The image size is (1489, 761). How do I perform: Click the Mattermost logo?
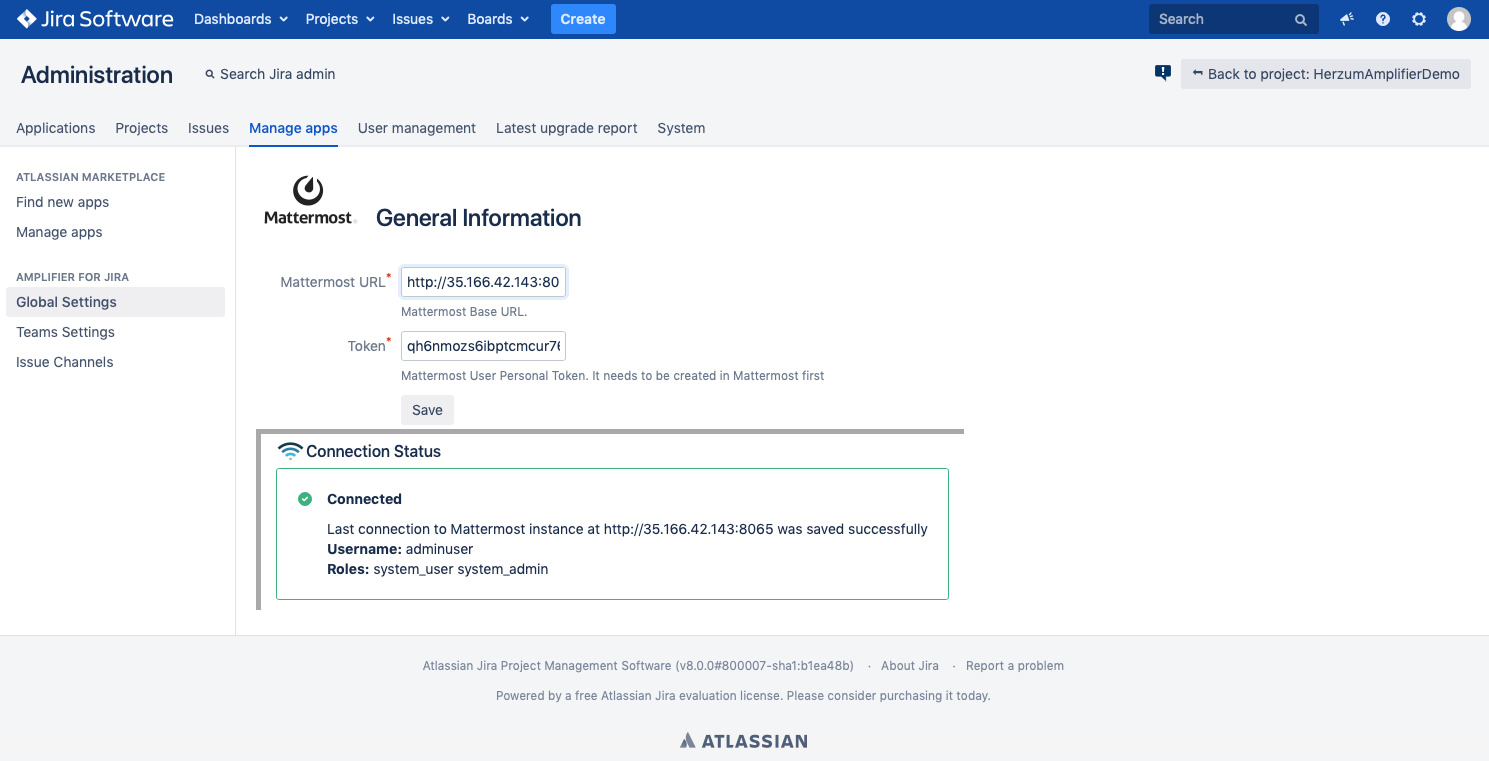[x=309, y=201]
